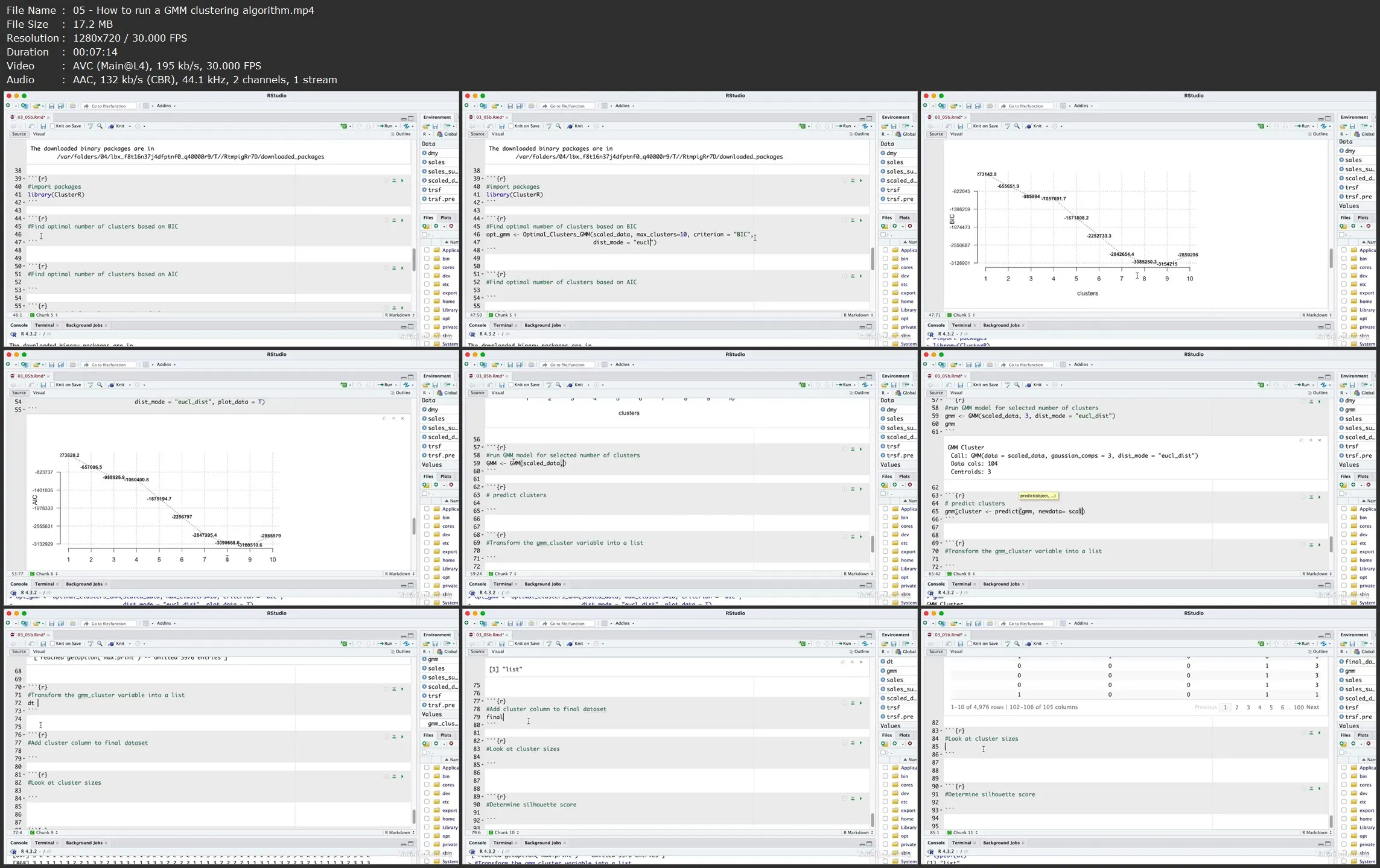Check the home folder checkbox, frame 59:24

click(x=885, y=560)
